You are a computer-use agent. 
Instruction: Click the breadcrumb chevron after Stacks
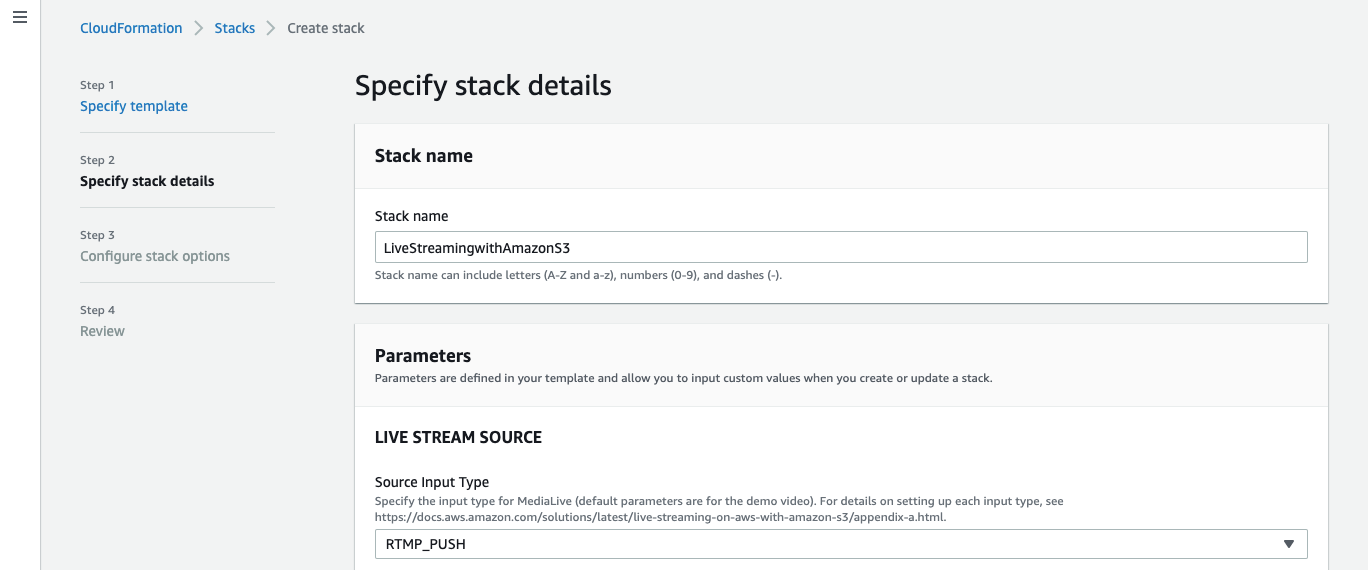271,28
